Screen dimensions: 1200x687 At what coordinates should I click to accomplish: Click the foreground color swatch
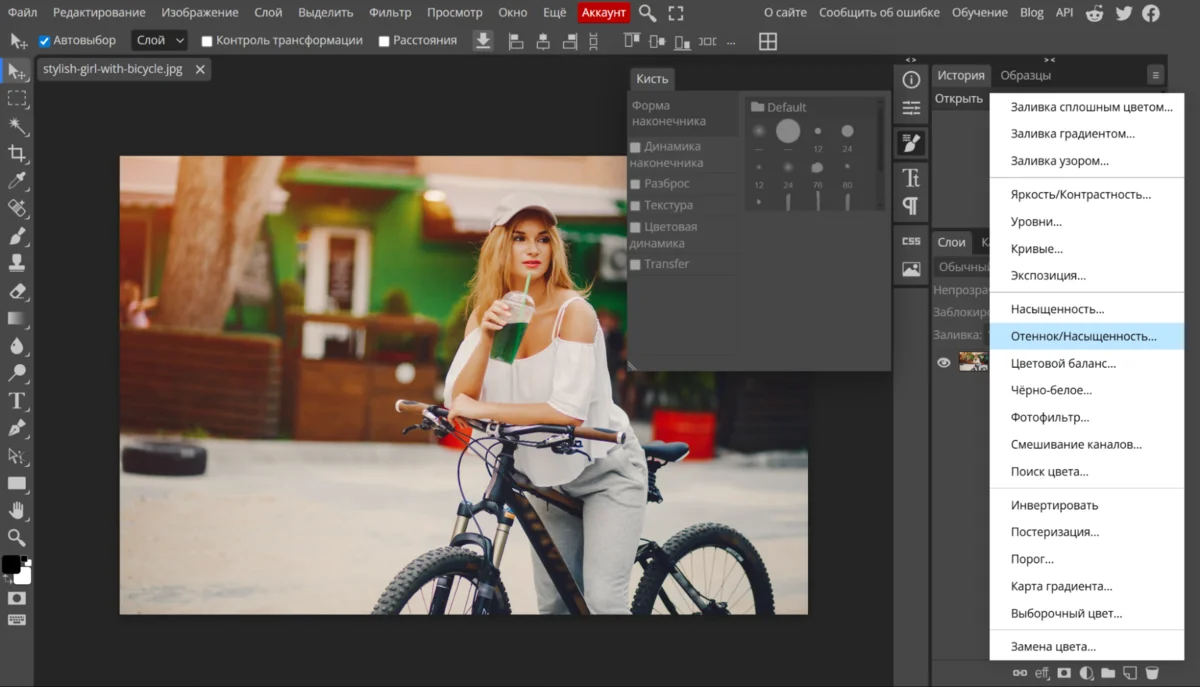12,565
